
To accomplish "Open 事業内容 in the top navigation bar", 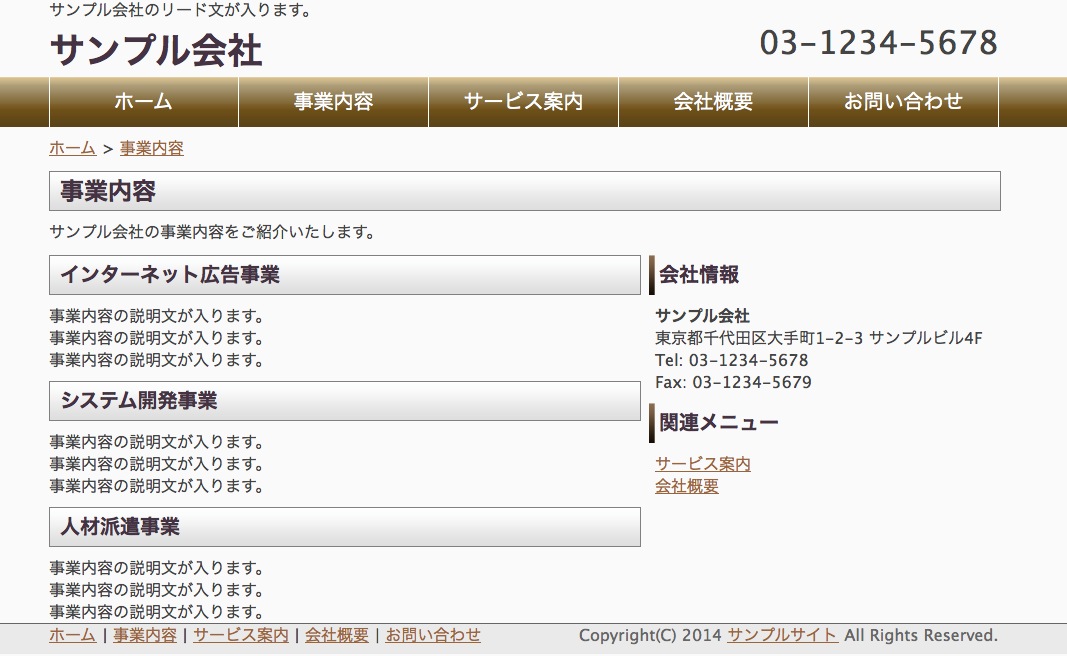I will [x=333, y=102].
